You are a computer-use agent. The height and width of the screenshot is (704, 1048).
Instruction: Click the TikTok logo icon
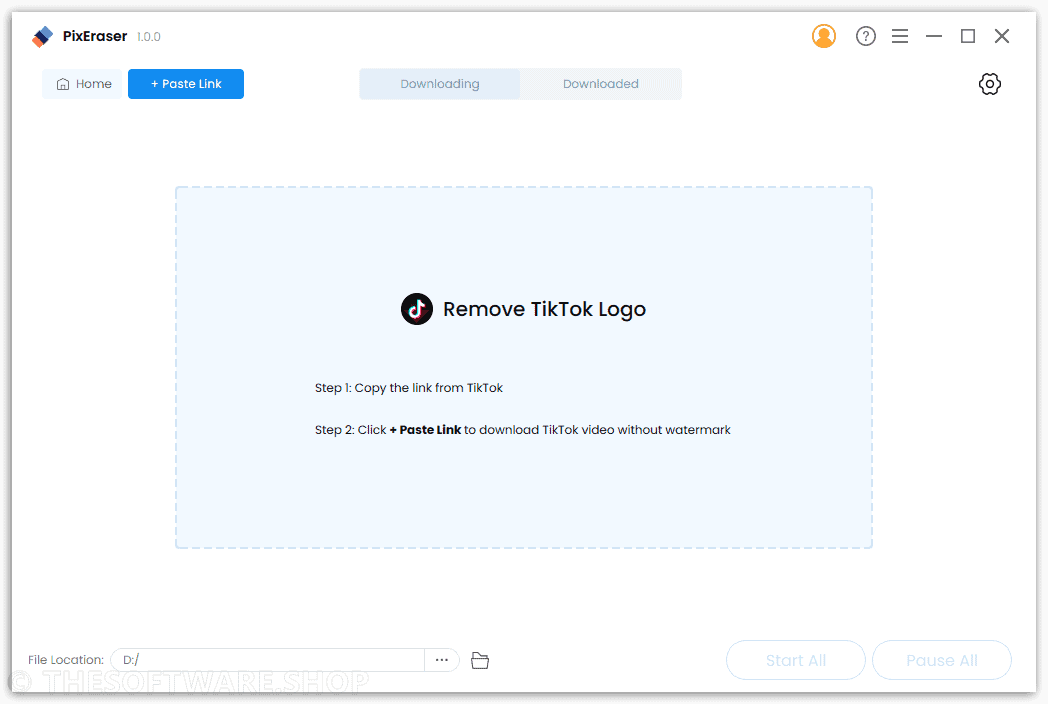(x=416, y=309)
